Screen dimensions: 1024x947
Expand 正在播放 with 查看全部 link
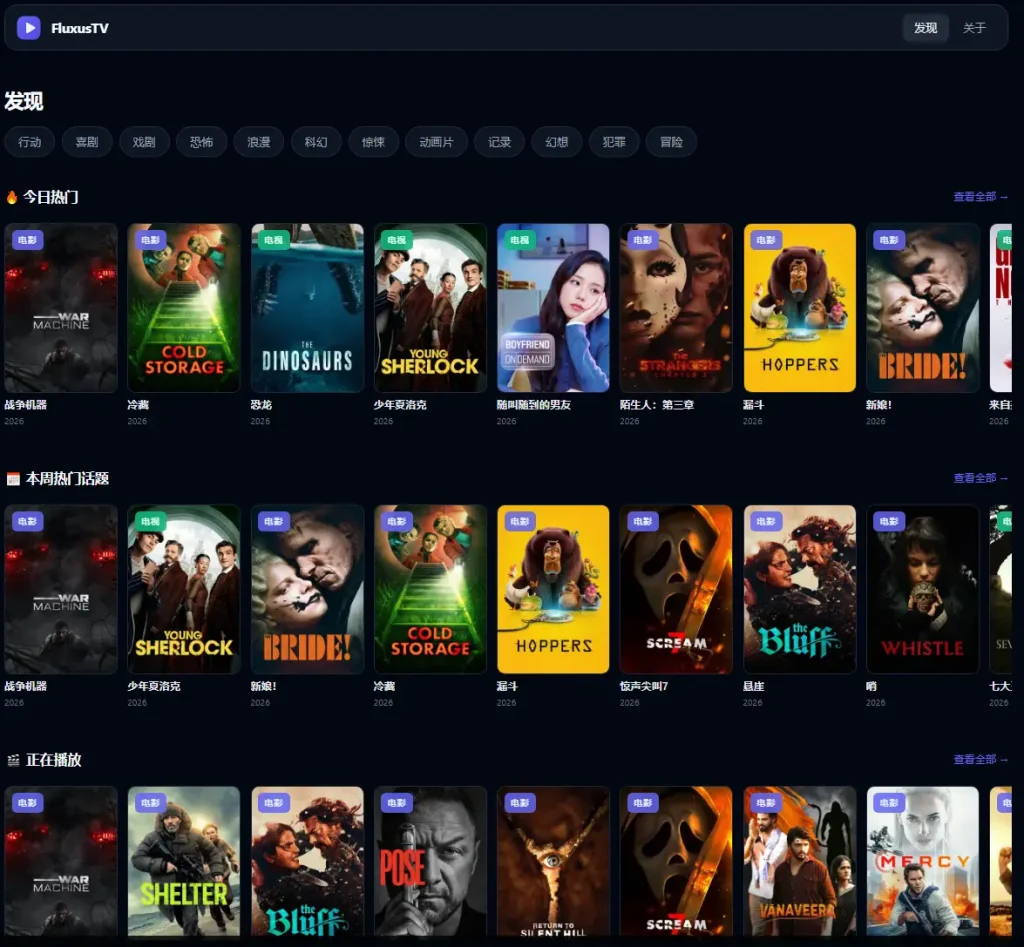[x=980, y=760]
